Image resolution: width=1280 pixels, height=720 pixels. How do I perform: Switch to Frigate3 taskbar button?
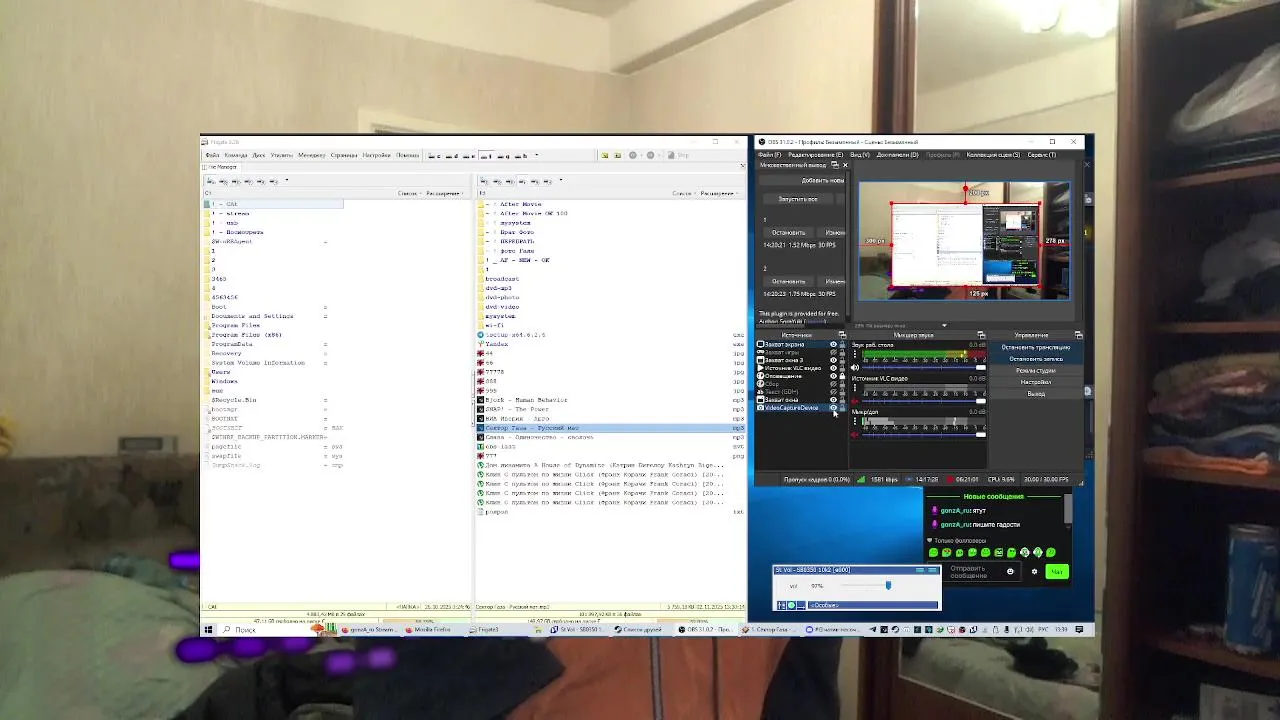488,630
